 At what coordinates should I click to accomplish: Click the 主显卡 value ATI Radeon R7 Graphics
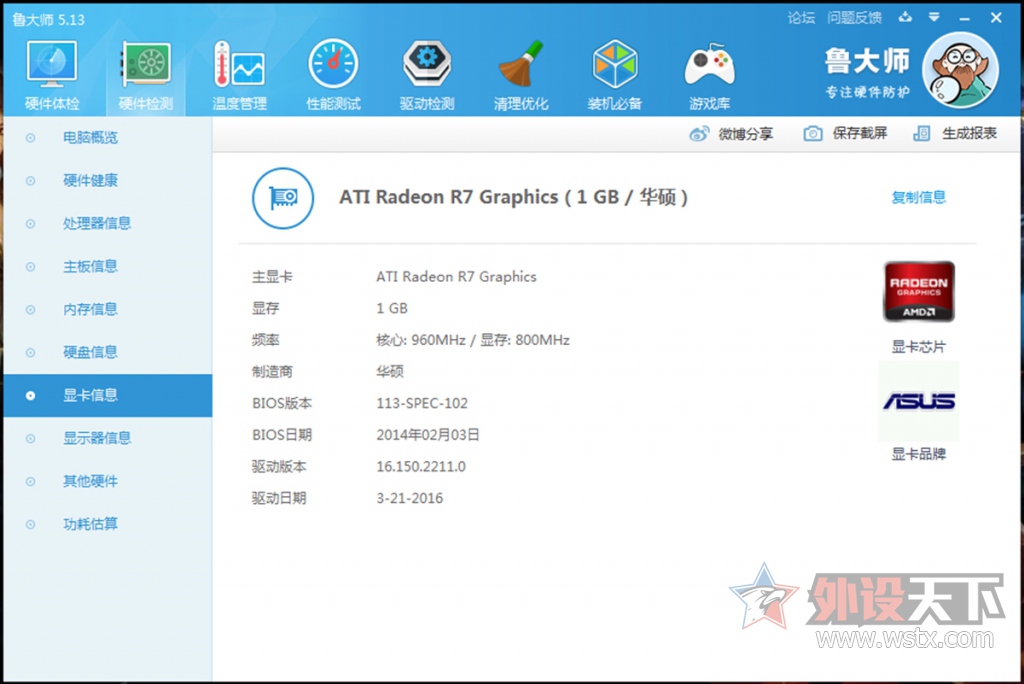pos(456,277)
